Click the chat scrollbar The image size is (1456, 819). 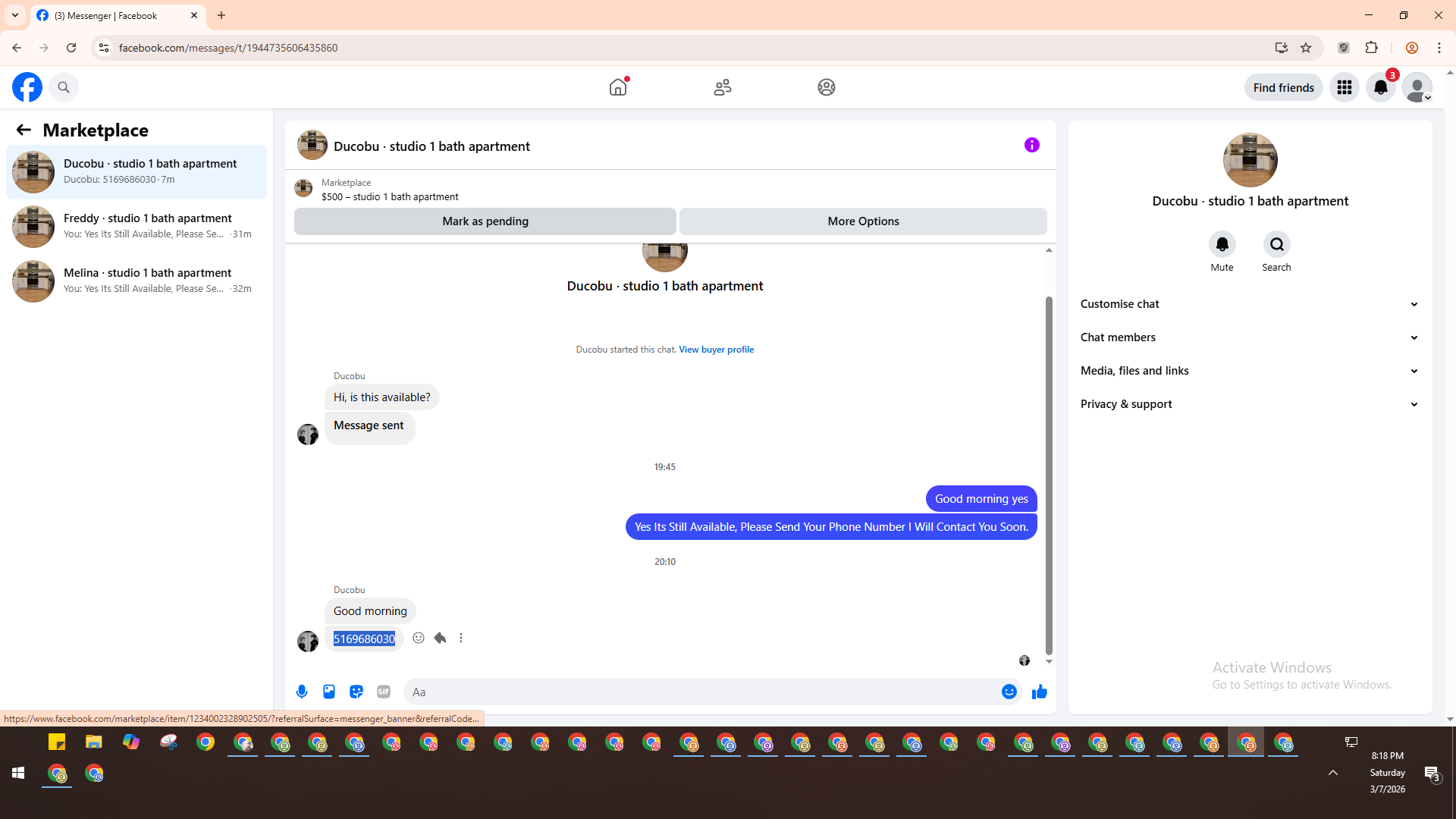1049,475
